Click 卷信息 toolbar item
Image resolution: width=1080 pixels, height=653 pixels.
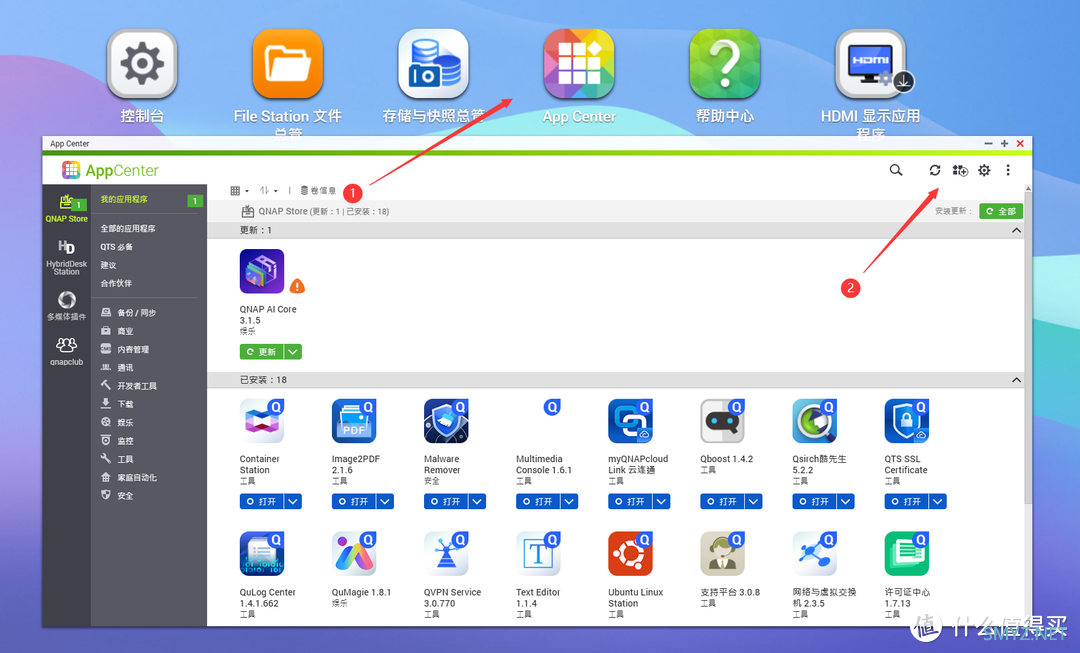[318, 191]
